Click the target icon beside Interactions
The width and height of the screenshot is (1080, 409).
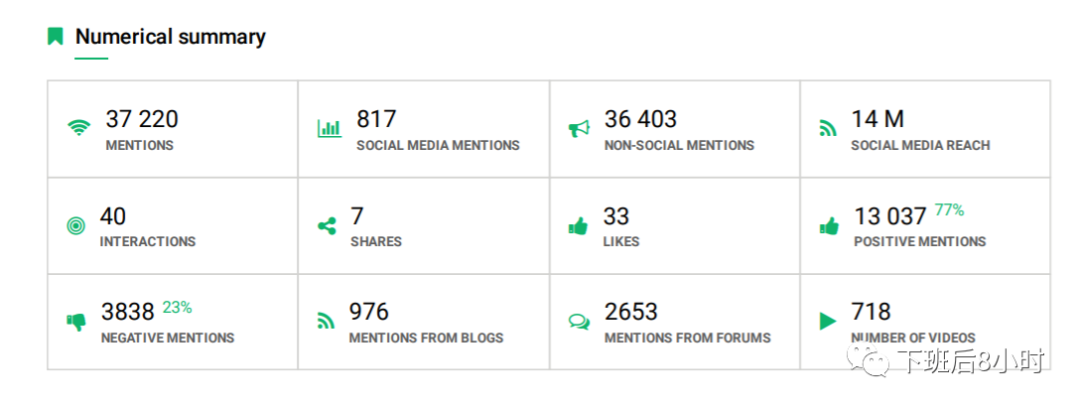click(x=76, y=225)
